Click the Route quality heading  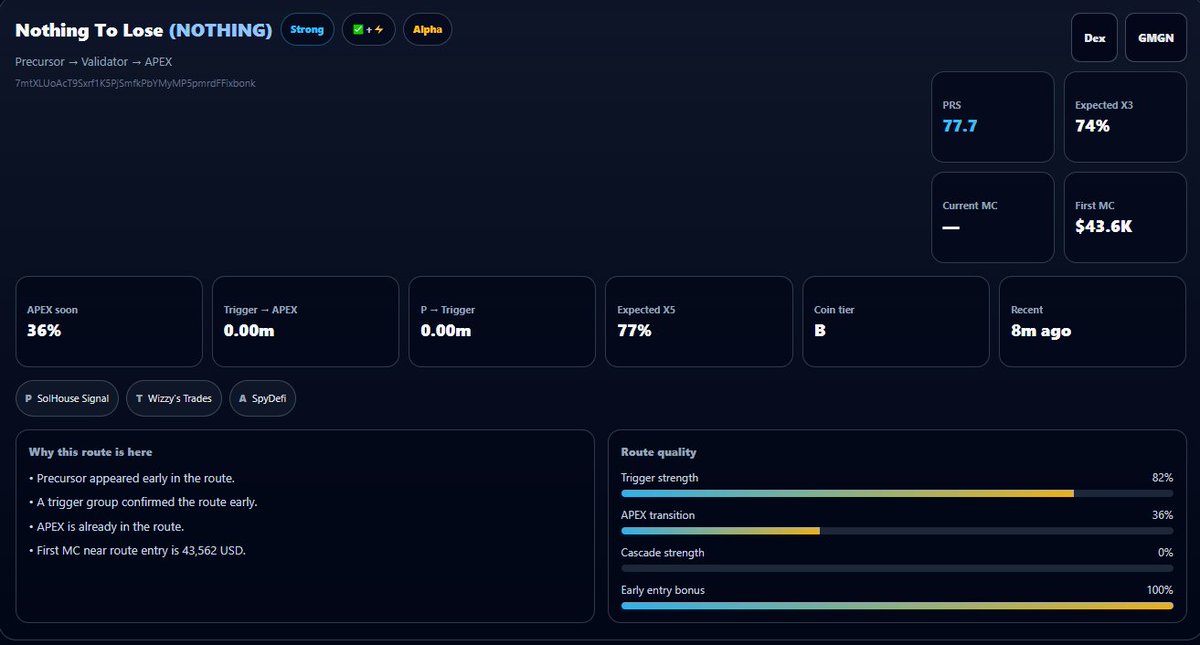point(659,453)
